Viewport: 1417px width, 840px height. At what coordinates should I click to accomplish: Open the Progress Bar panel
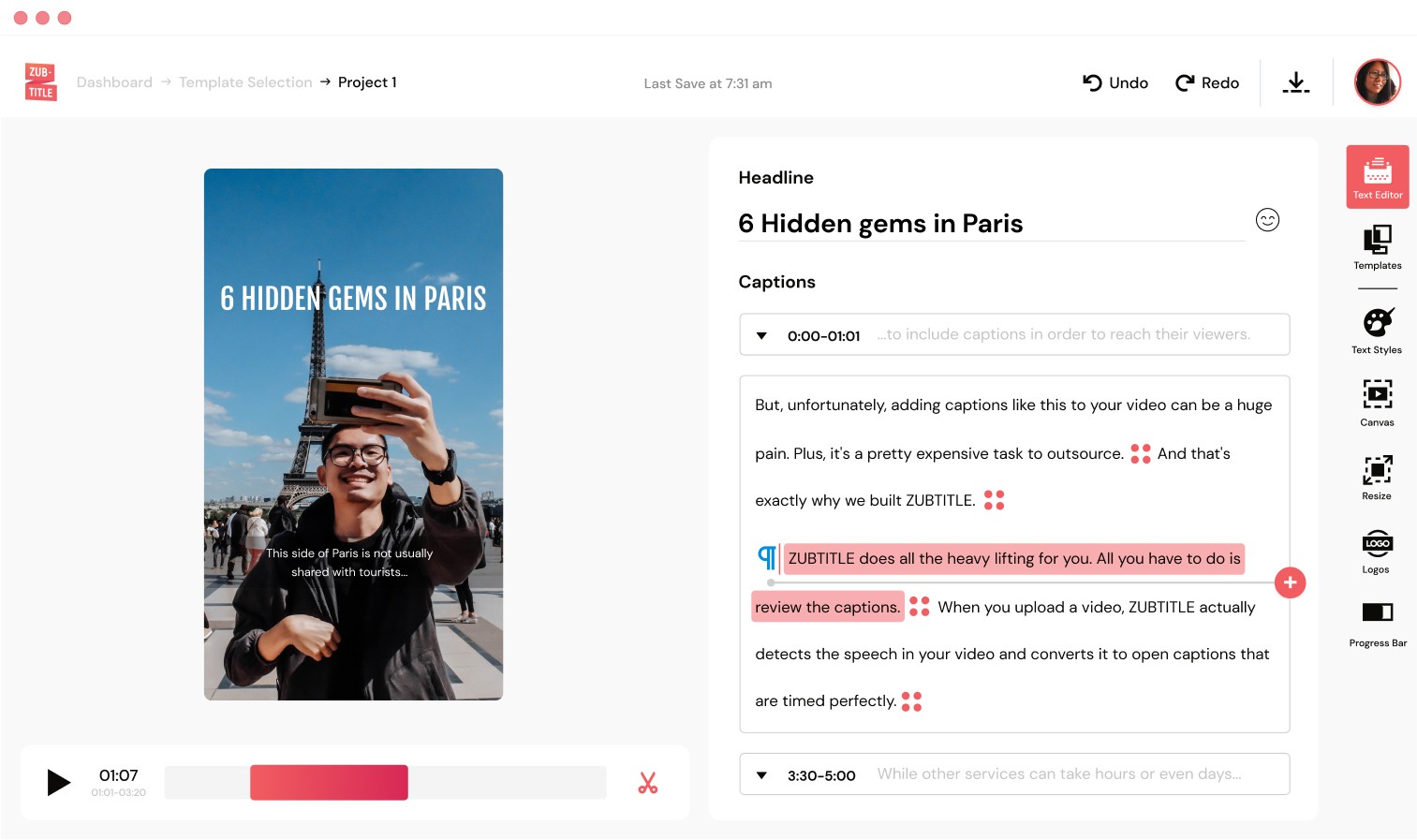tap(1377, 621)
